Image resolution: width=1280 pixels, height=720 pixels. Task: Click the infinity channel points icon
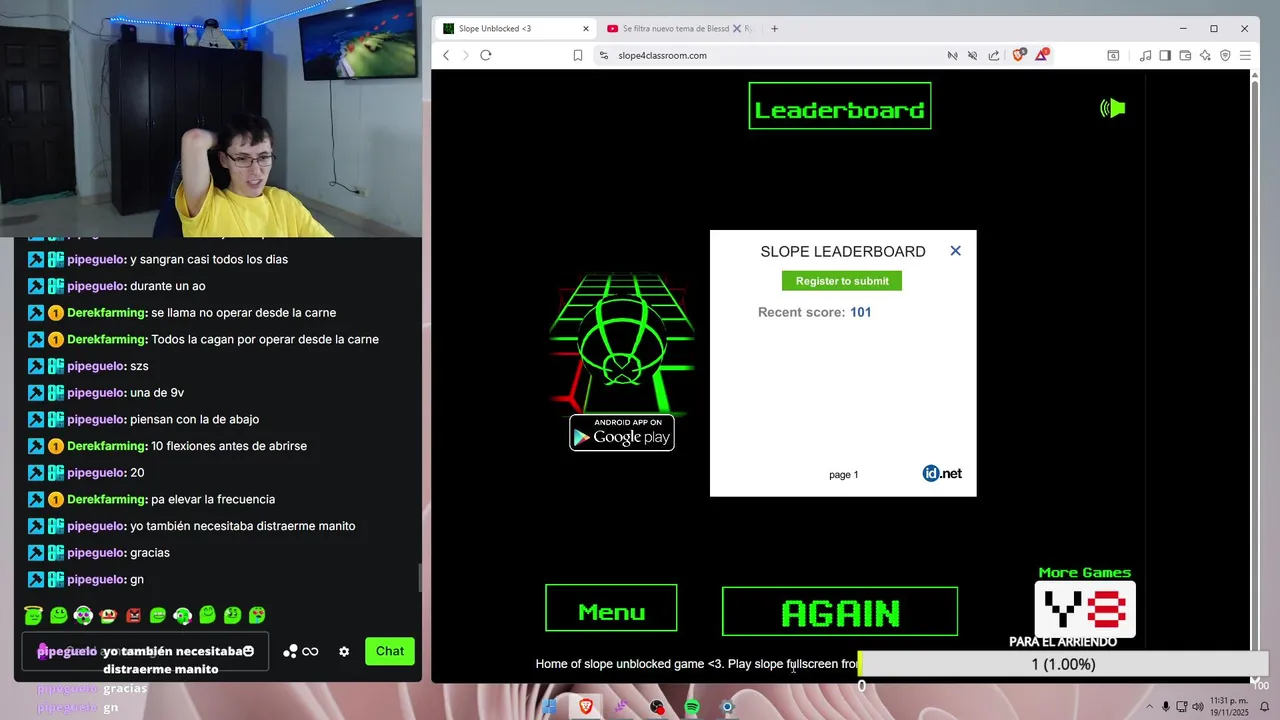click(x=310, y=651)
